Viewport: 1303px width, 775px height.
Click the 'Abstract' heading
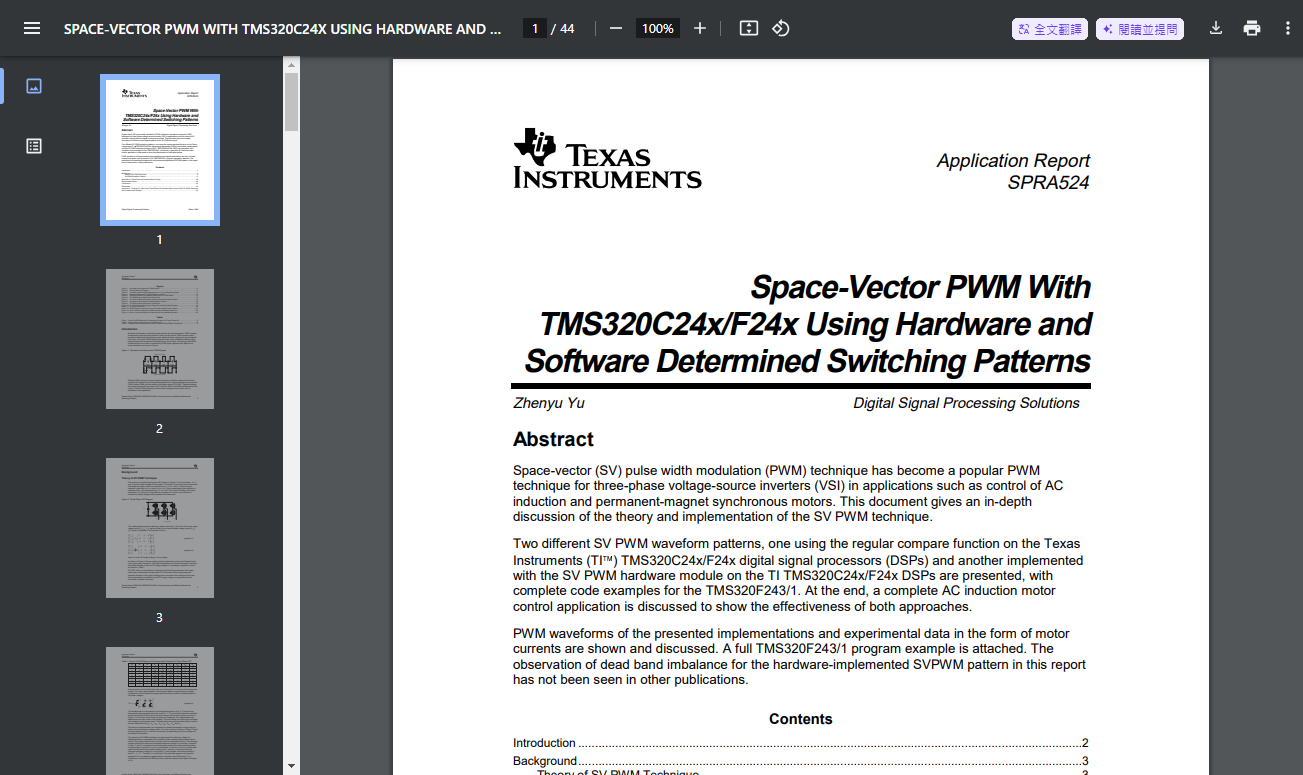(553, 439)
